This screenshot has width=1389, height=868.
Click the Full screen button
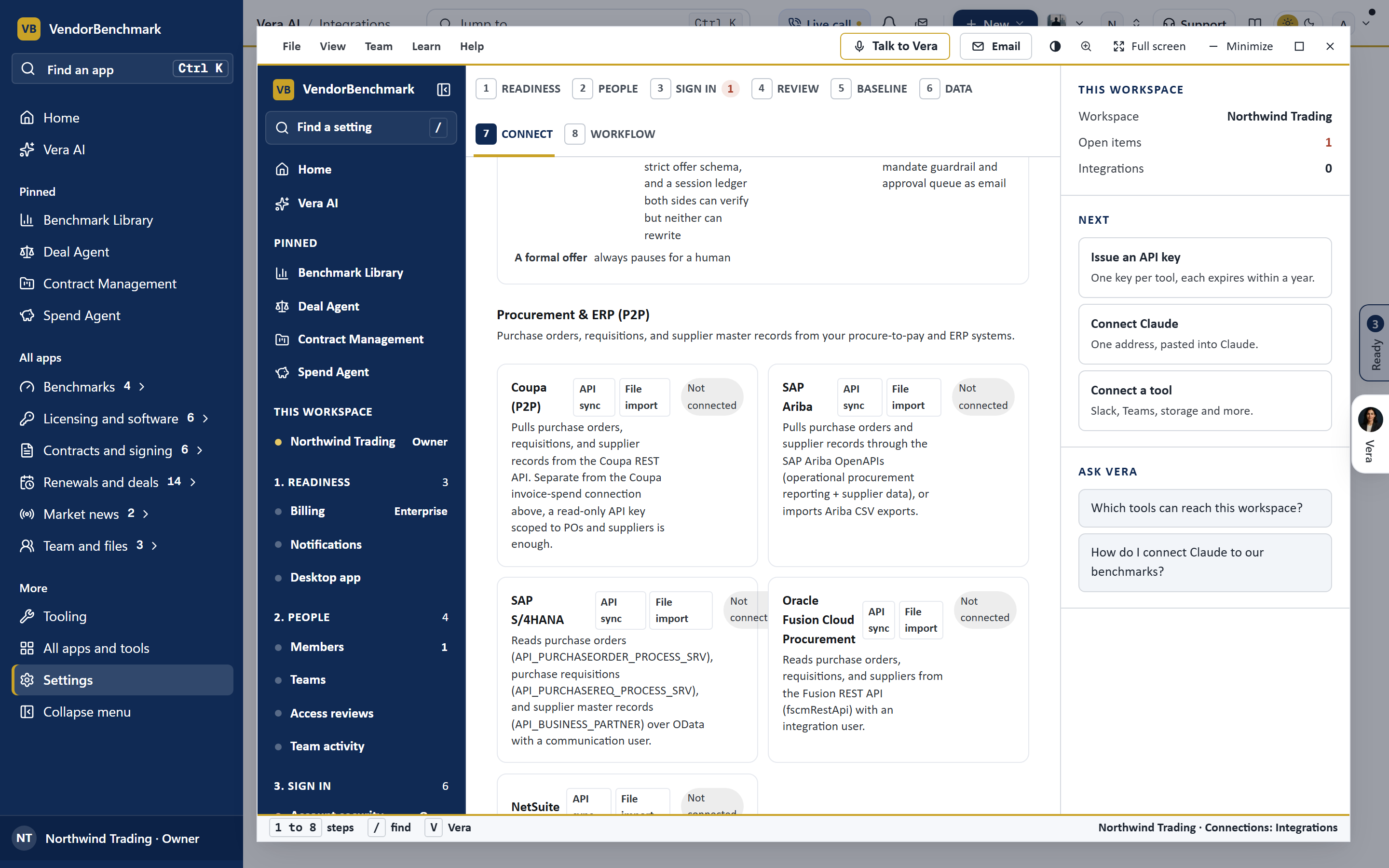[1150, 46]
